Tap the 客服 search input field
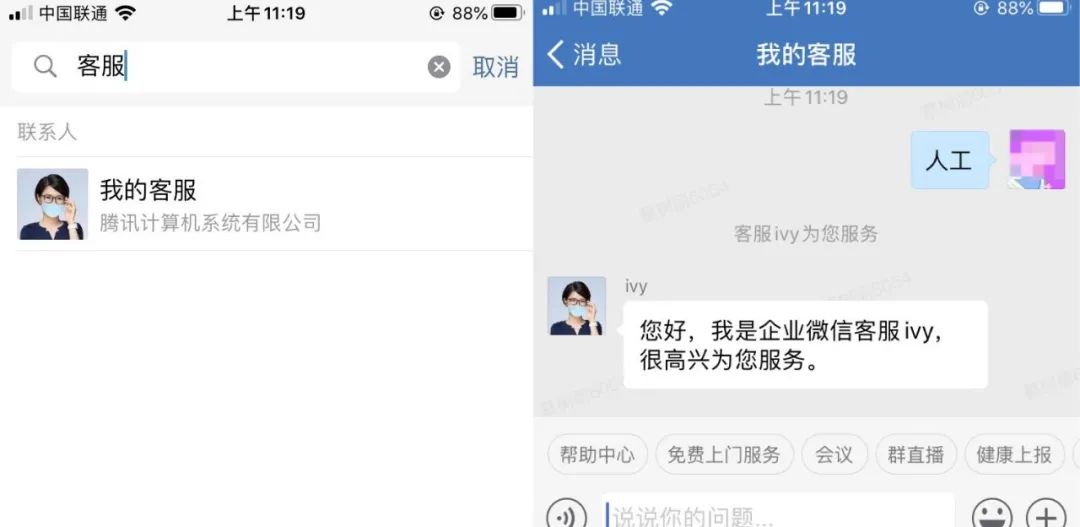The width and height of the screenshot is (1080, 527). [236, 67]
